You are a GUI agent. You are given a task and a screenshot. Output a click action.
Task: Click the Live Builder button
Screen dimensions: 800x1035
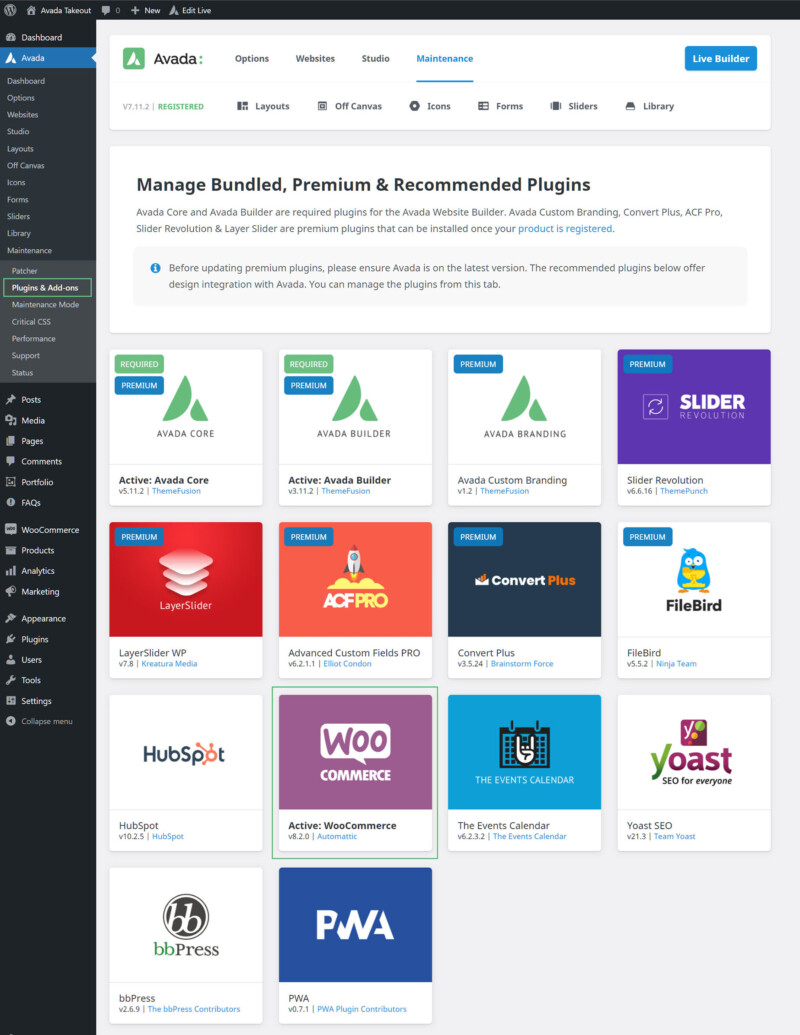[x=720, y=58]
